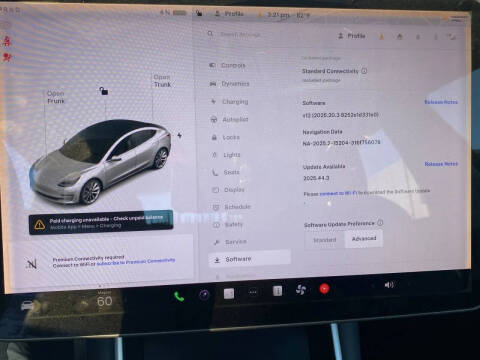
Task: Tap the search magnifier icon
Action: [210, 34]
